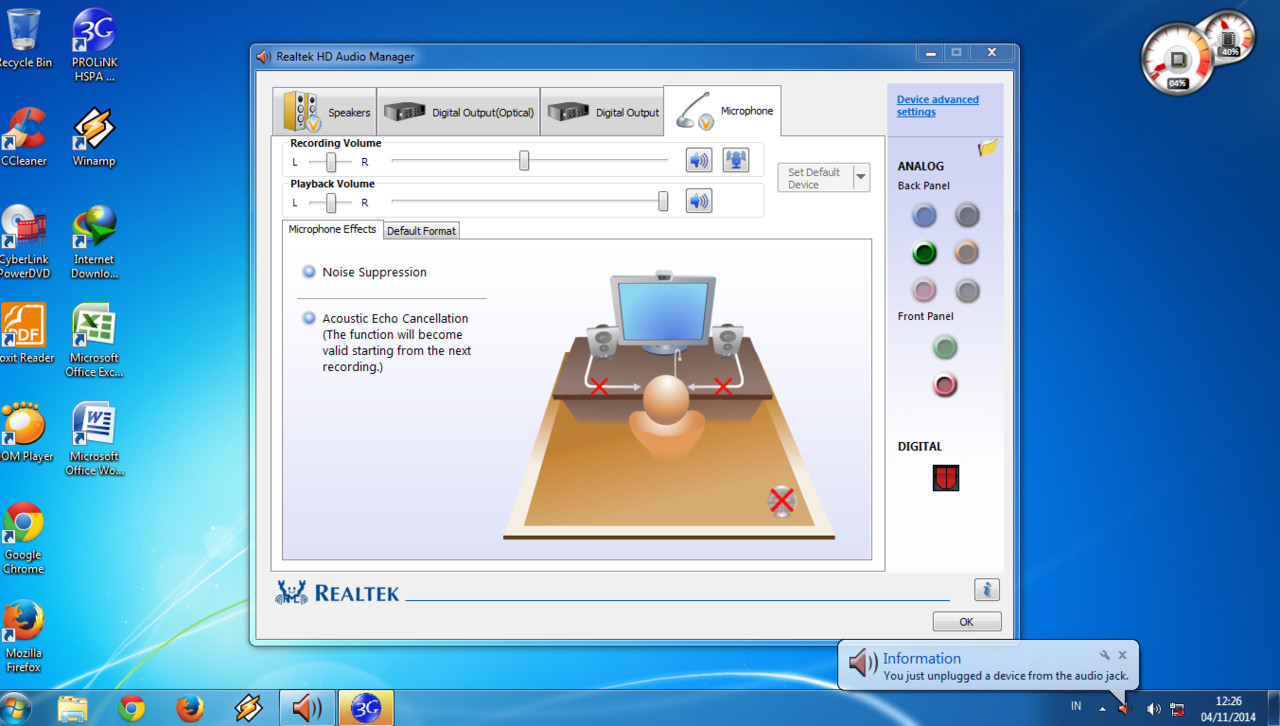Viewport: 1280px width, 726px height.
Task: Expand Set Default Device dropdown arrow
Action: [860, 177]
